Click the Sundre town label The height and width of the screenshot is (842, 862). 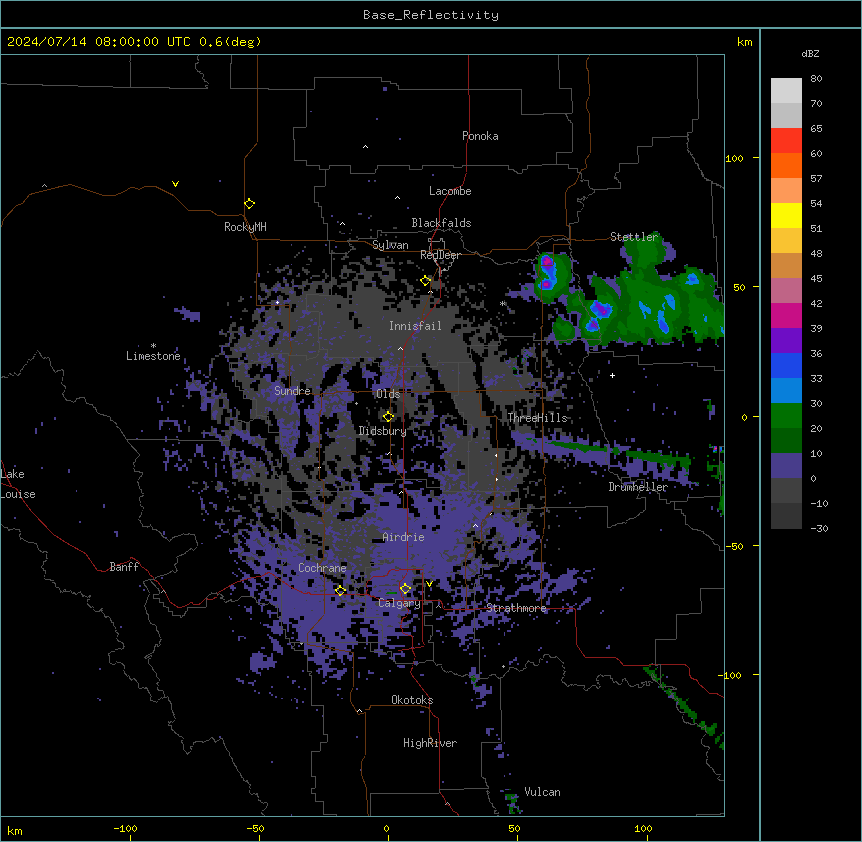292,391
